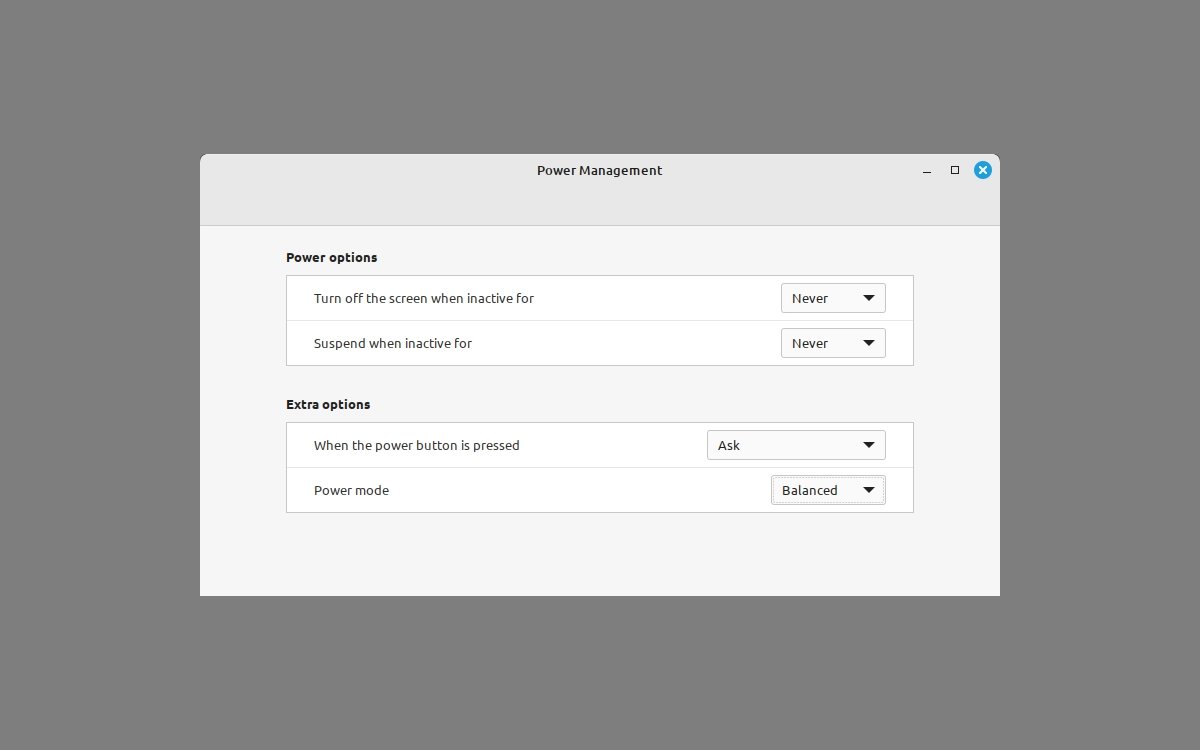Screen dimensions: 1200x750
Task: Click the "Power mode" row label
Action: coord(351,490)
